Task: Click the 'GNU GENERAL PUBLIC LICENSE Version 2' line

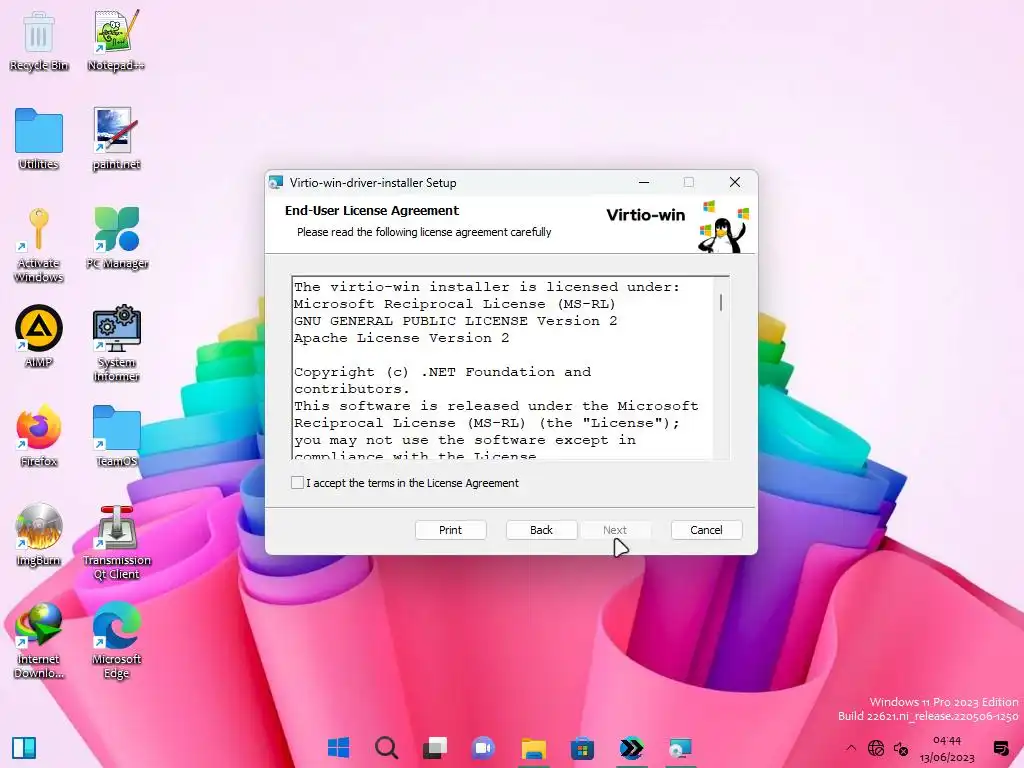Action: tap(456, 321)
